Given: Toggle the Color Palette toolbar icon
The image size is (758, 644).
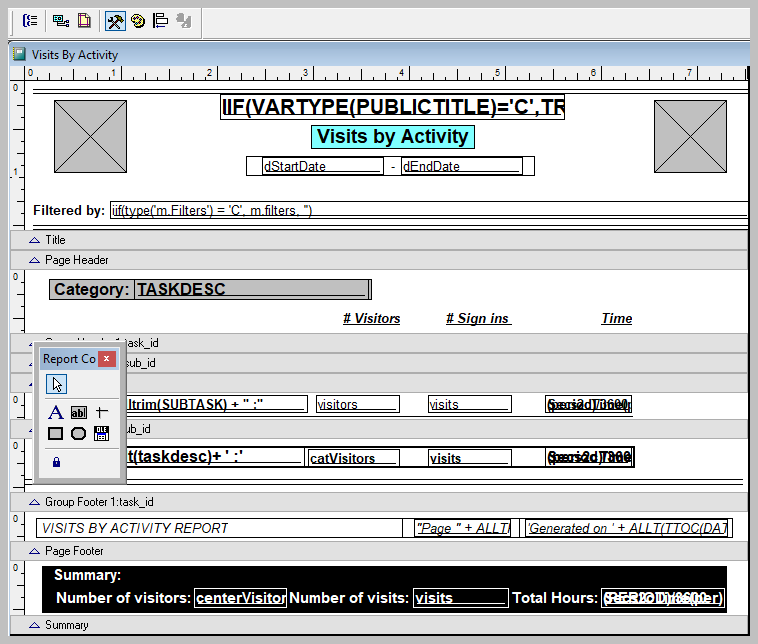Looking at the screenshot, I should (x=138, y=21).
